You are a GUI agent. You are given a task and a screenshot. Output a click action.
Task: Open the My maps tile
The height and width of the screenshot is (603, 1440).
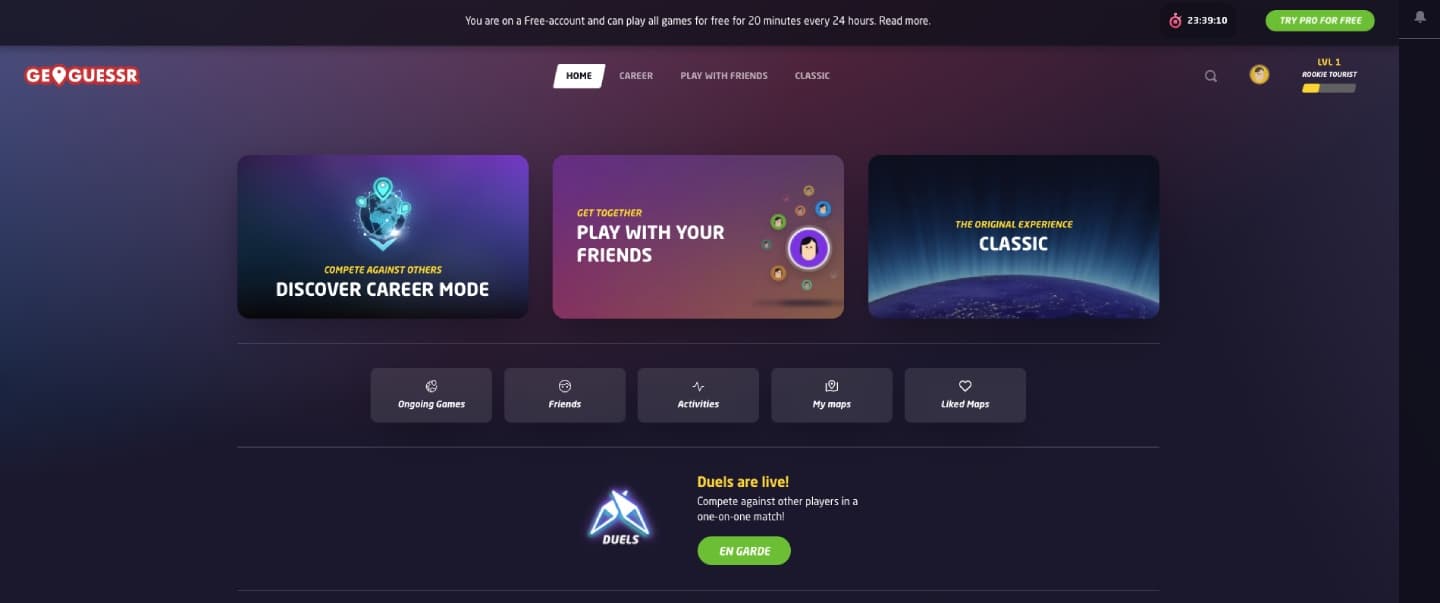click(x=832, y=395)
